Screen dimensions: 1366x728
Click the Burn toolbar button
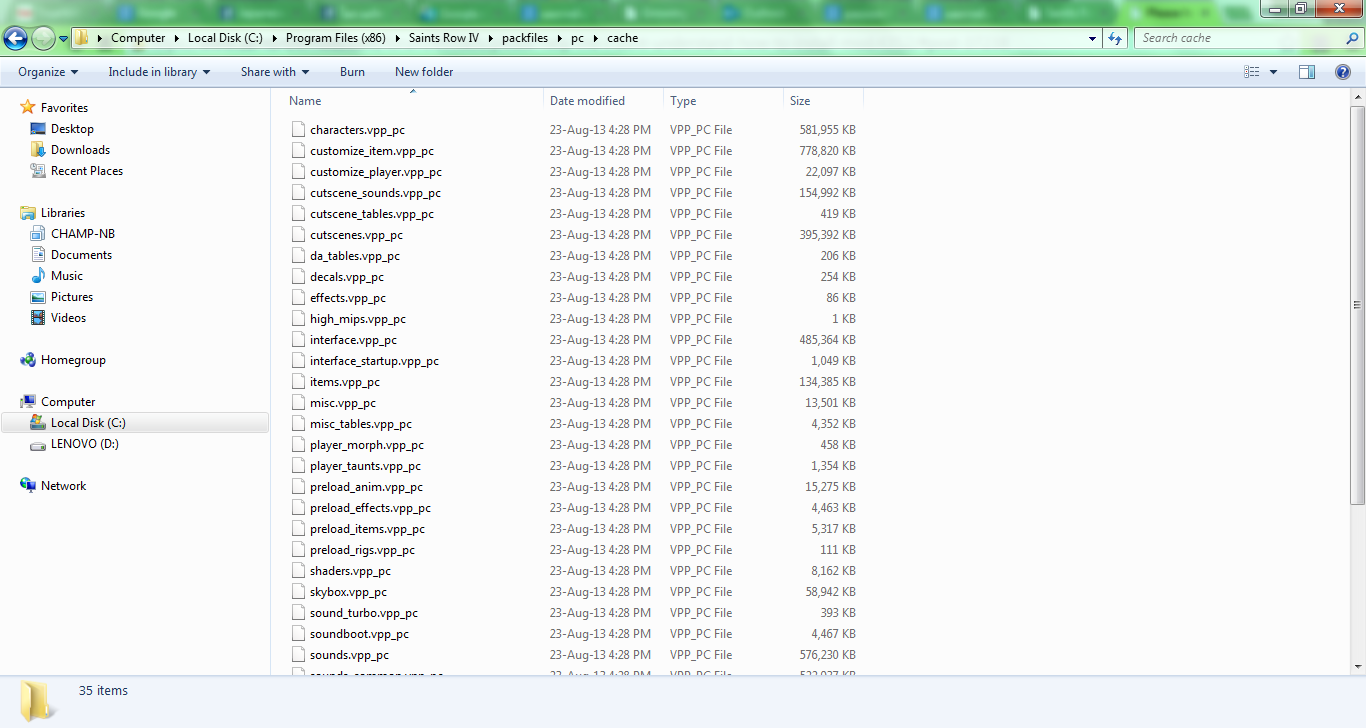352,72
